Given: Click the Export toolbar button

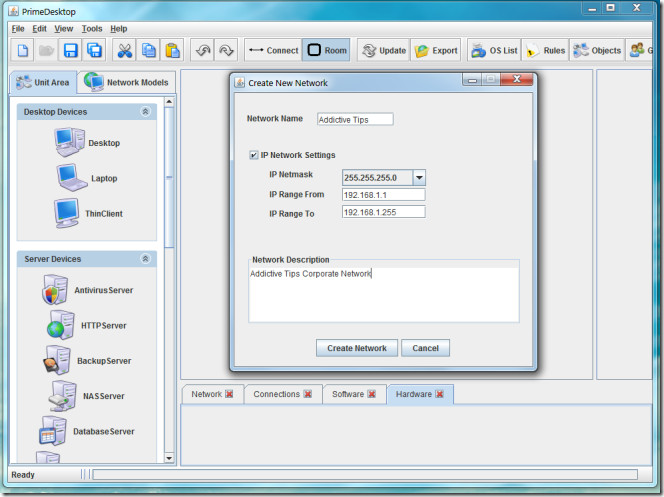Looking at the screenshot, I should click(436, 50).
